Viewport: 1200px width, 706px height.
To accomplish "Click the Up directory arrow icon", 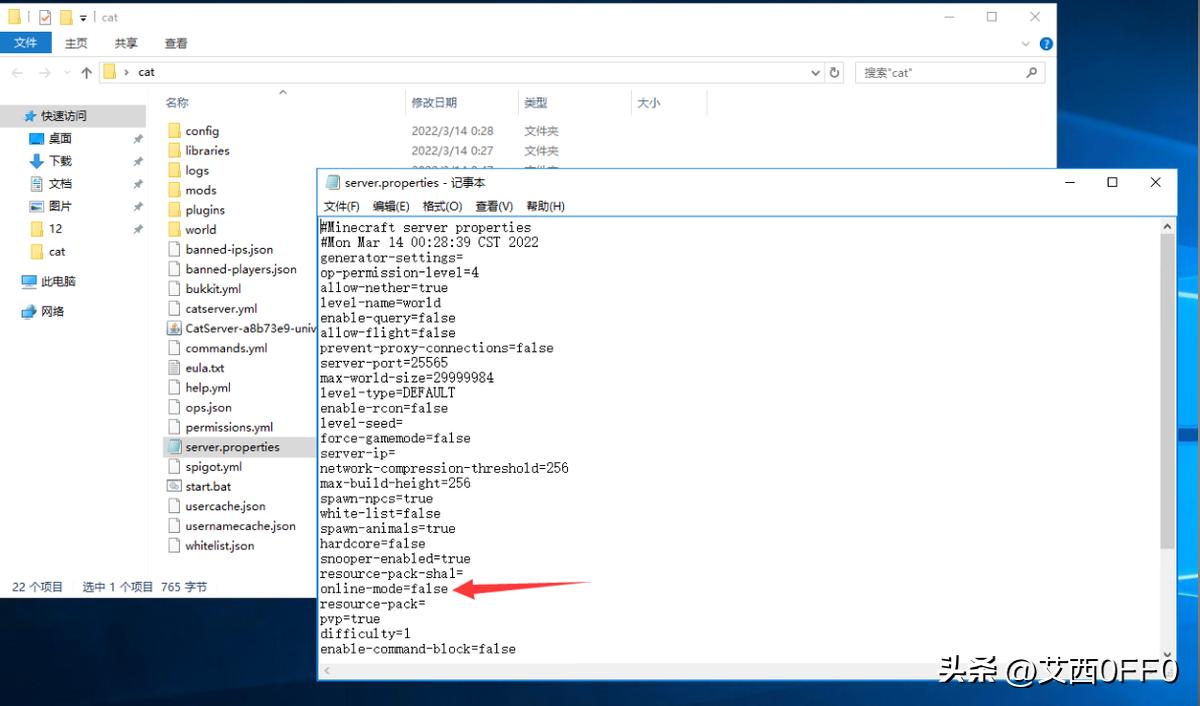I will 86,72.
